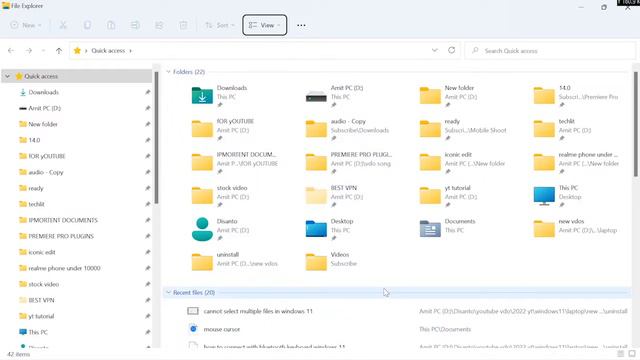Image resolution: width=640 pixels, height=360 pixels.
Task: Go back with the left arrow
Action: pos(11,51)
